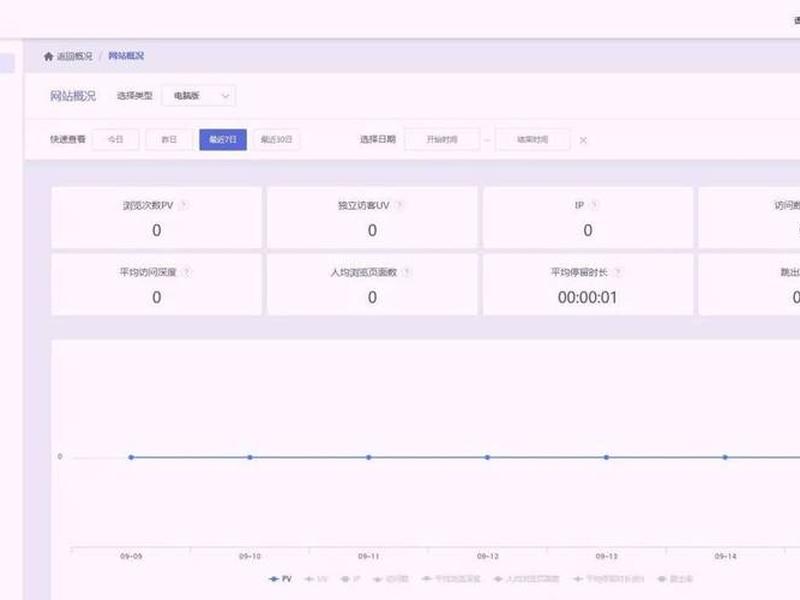The width and height of the screenshot is (800, 600).
Task: Toggle 平均停留时长 series in chart legend
Action: 609,579
